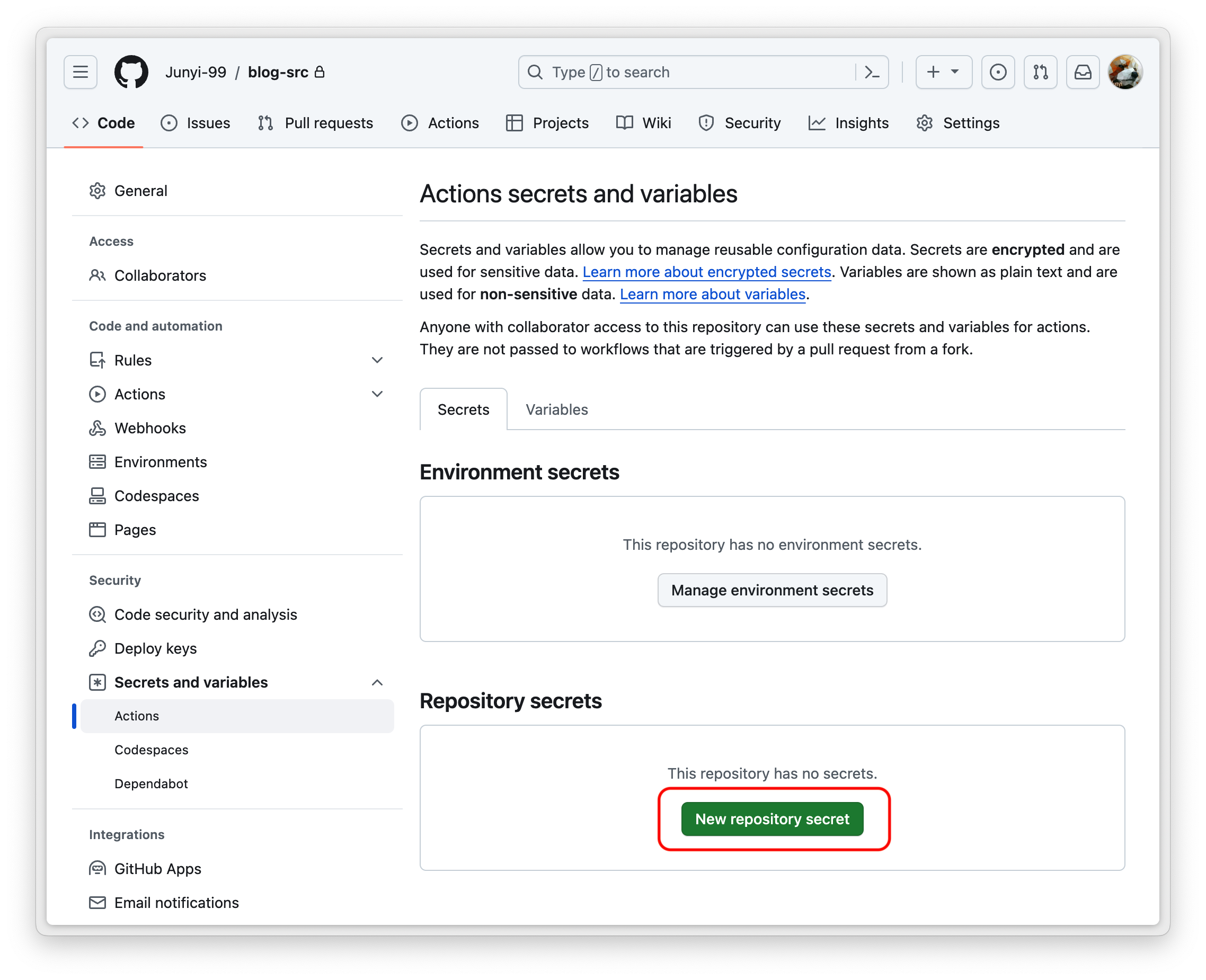Open Deploy keys settings section
Viewport: 1206px width, 980px height.
tap(155, 648)
